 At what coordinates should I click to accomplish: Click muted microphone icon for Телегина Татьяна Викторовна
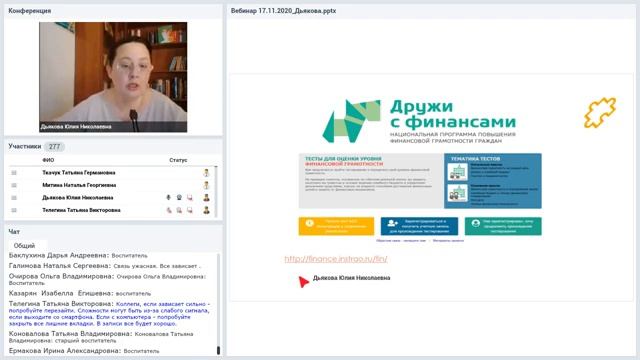coord(169,210)
